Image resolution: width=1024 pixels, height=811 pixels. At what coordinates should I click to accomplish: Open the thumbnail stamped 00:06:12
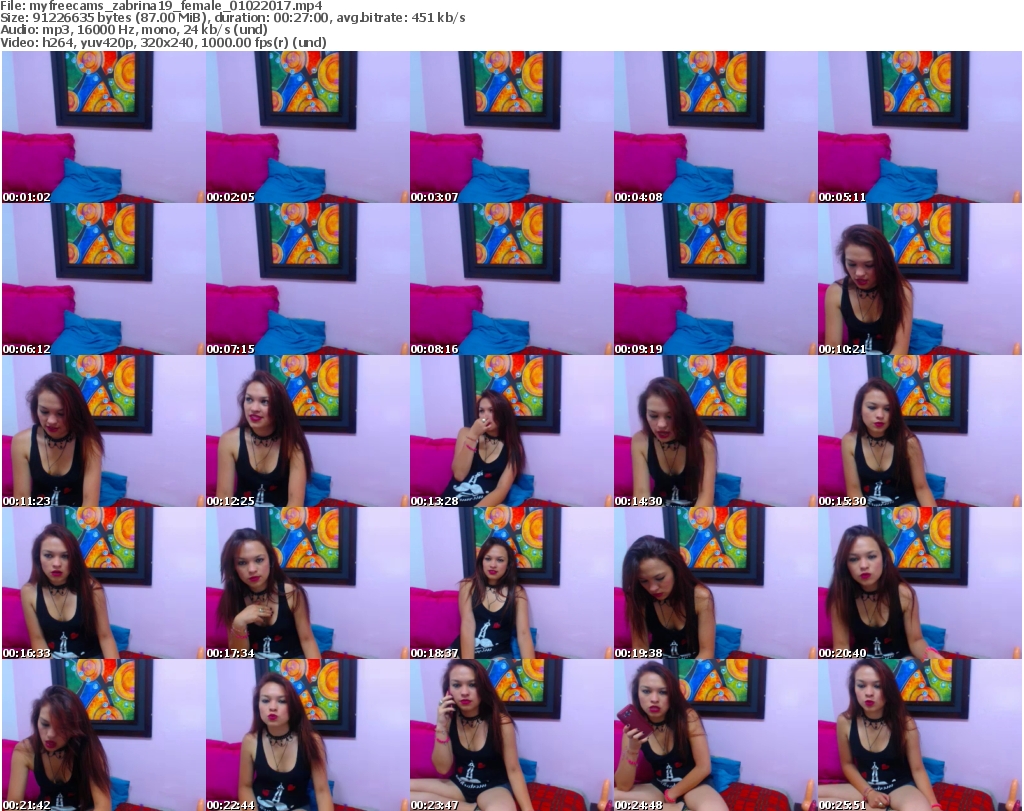click(104, 279)
